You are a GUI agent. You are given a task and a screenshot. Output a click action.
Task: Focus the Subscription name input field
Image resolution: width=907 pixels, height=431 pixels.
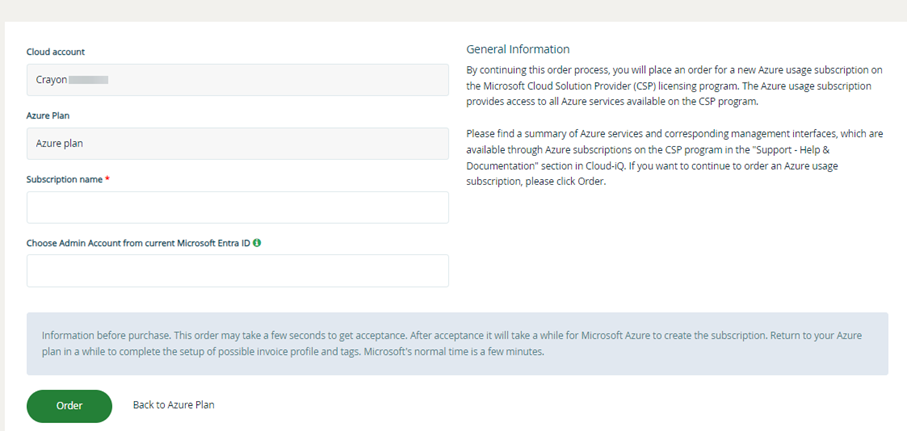237,207
